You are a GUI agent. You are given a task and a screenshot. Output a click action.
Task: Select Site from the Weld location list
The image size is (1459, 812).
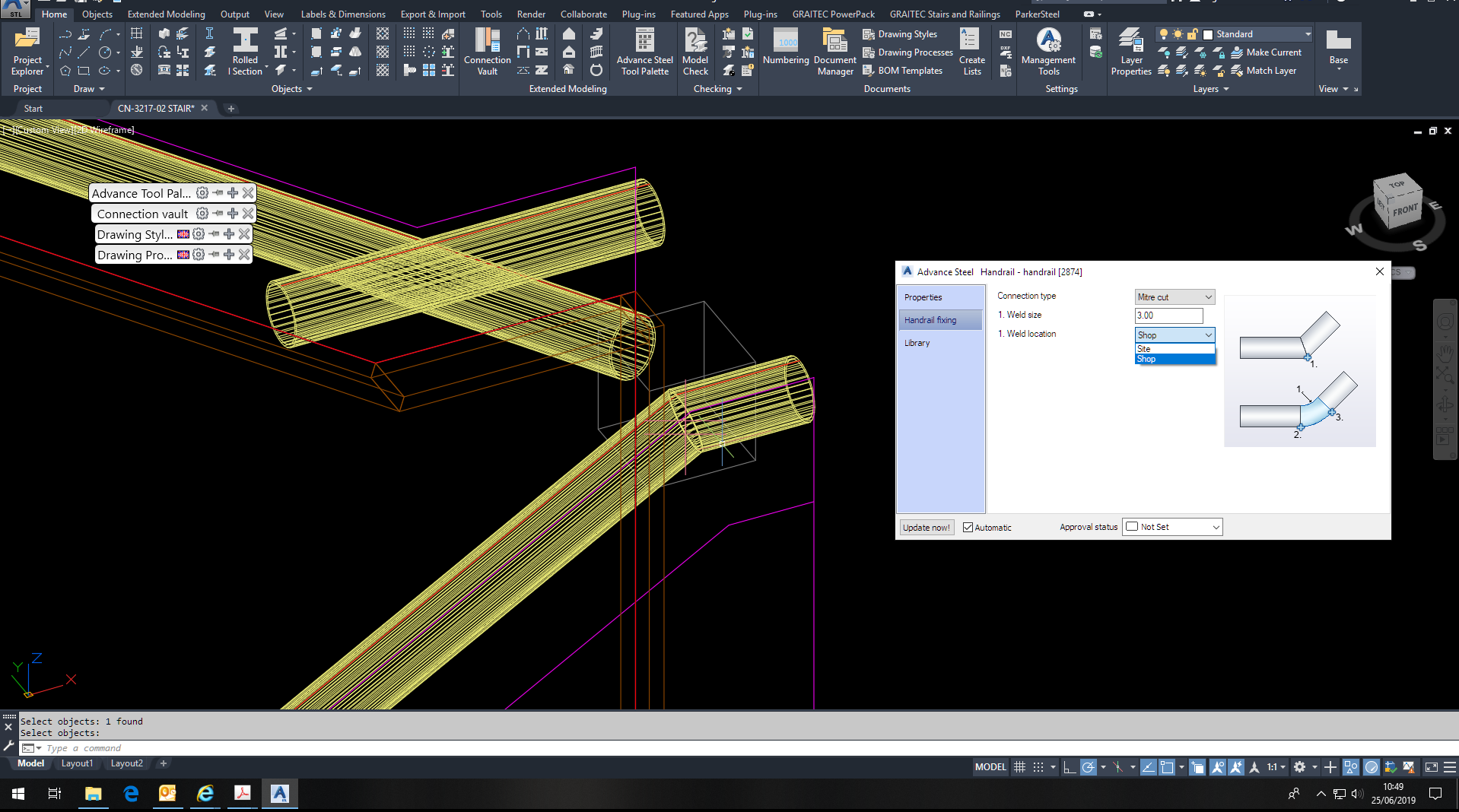1144,348
